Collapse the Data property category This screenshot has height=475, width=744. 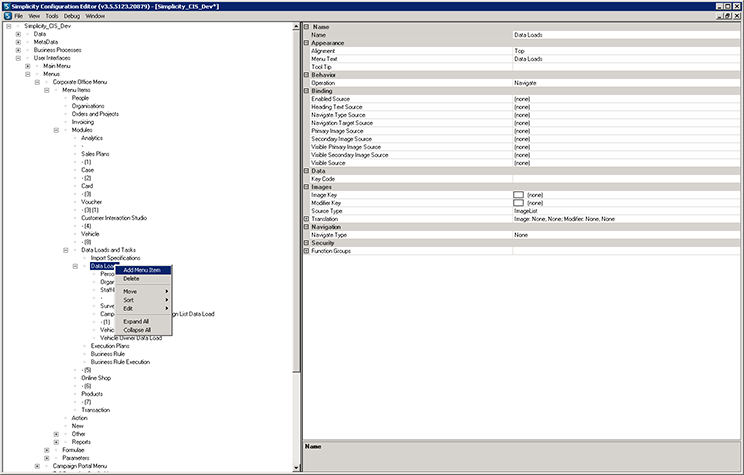[307, 171]
